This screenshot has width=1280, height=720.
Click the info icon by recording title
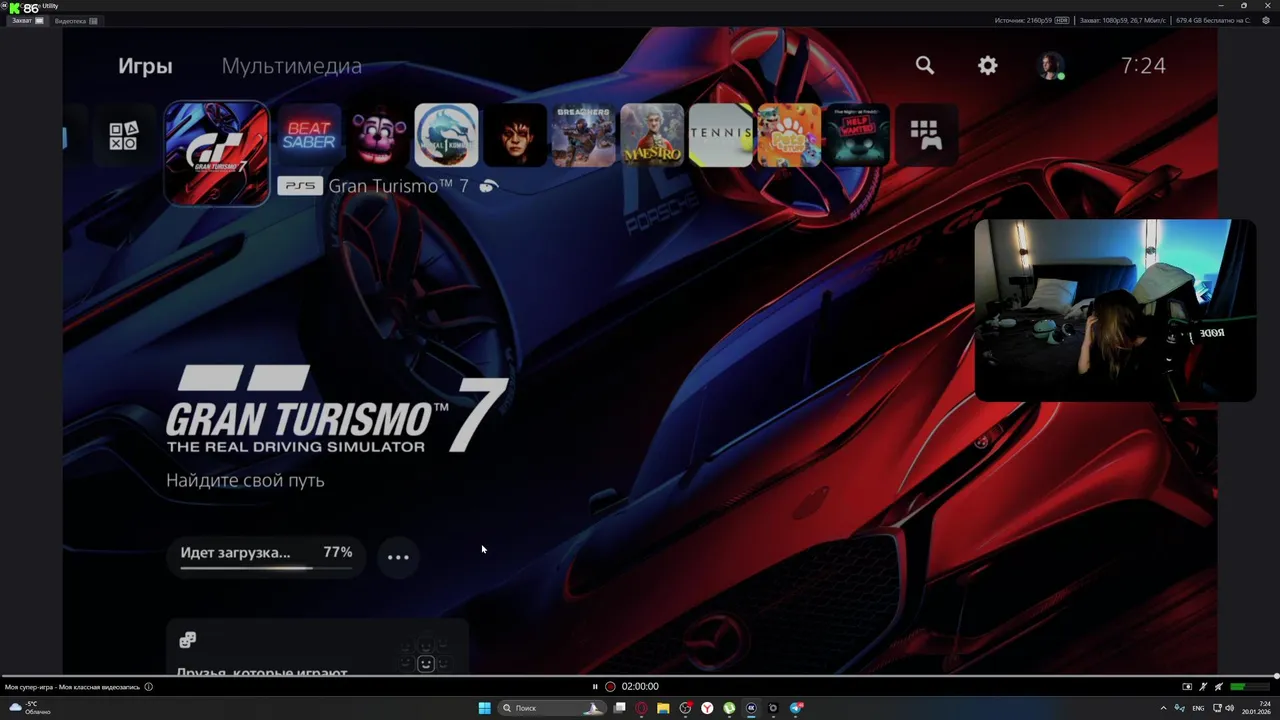click(149, 687)
